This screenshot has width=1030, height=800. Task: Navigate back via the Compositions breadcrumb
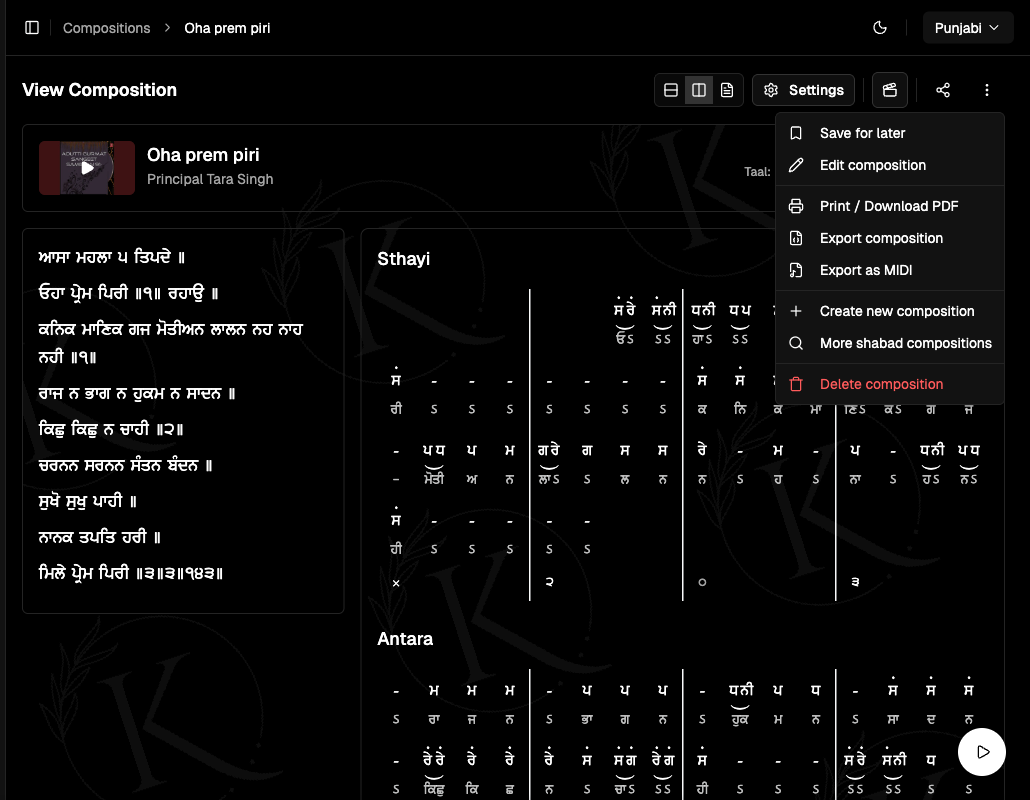click(106, 27)
